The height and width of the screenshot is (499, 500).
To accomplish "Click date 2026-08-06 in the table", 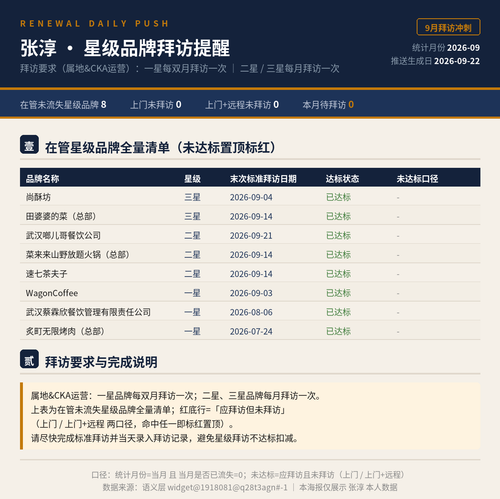I will (x=251, y=312).
